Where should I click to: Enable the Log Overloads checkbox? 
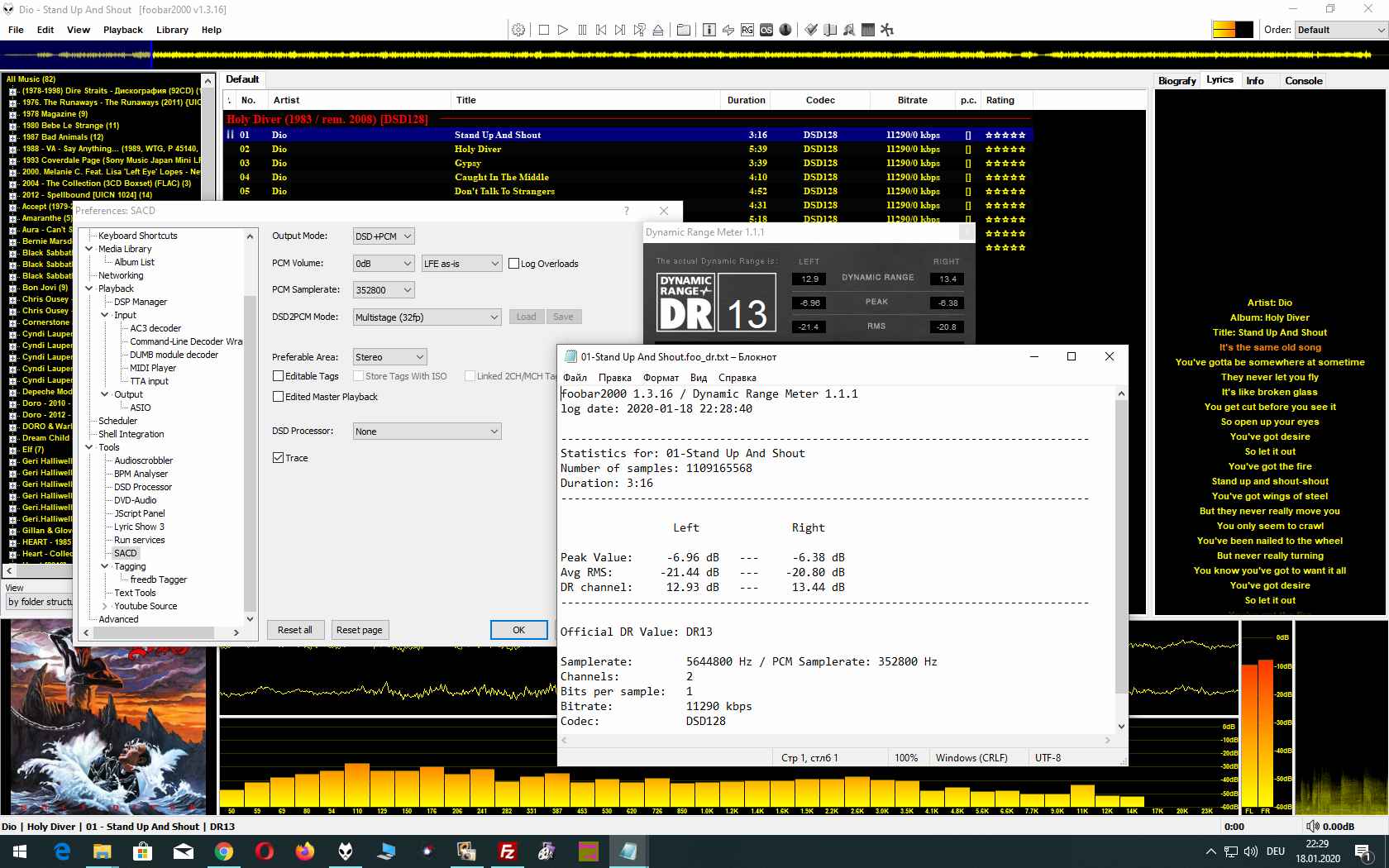[x=514, y=264]
